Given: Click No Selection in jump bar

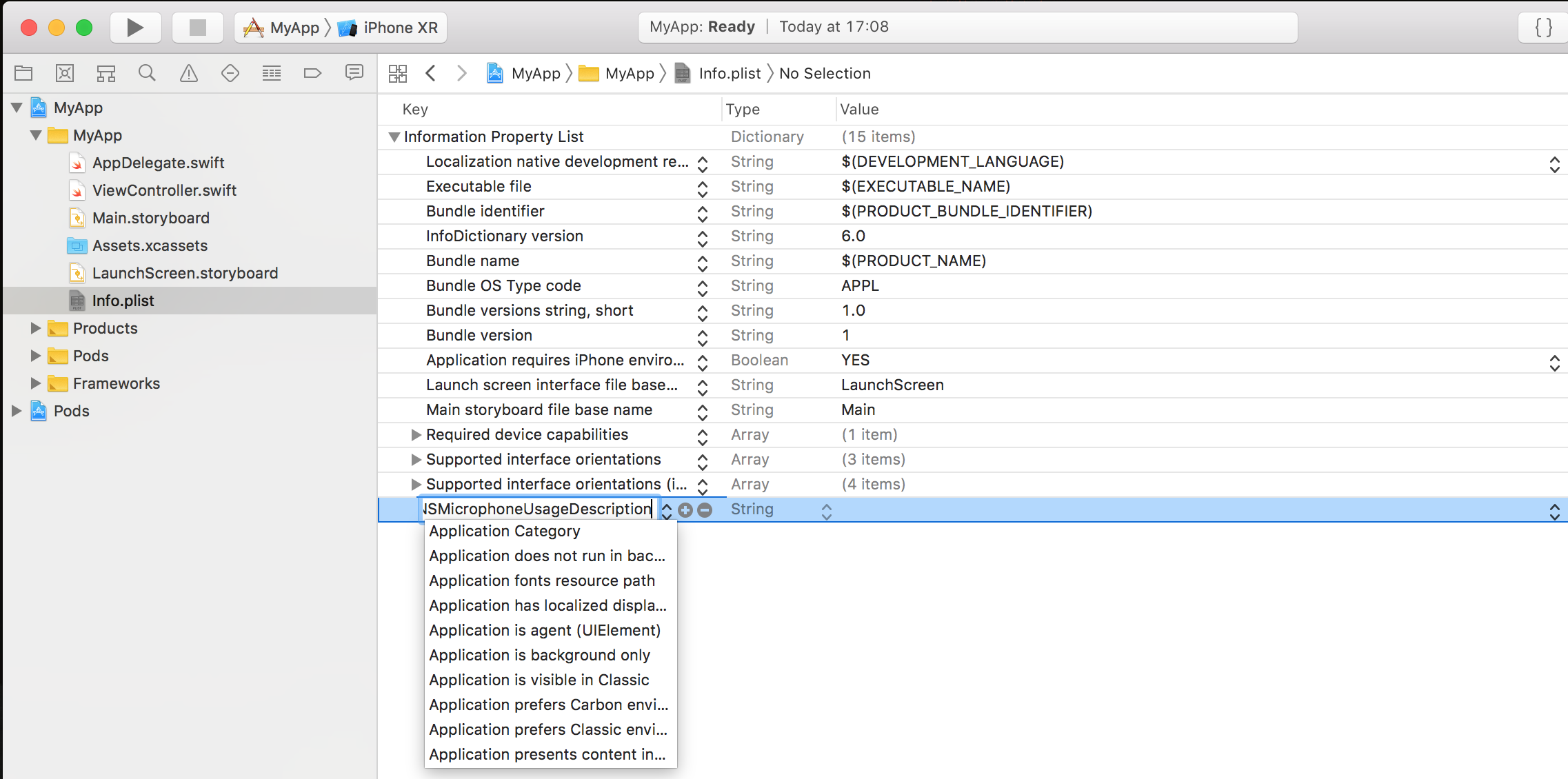Looking at the screenshot, I should click(825, 73).
